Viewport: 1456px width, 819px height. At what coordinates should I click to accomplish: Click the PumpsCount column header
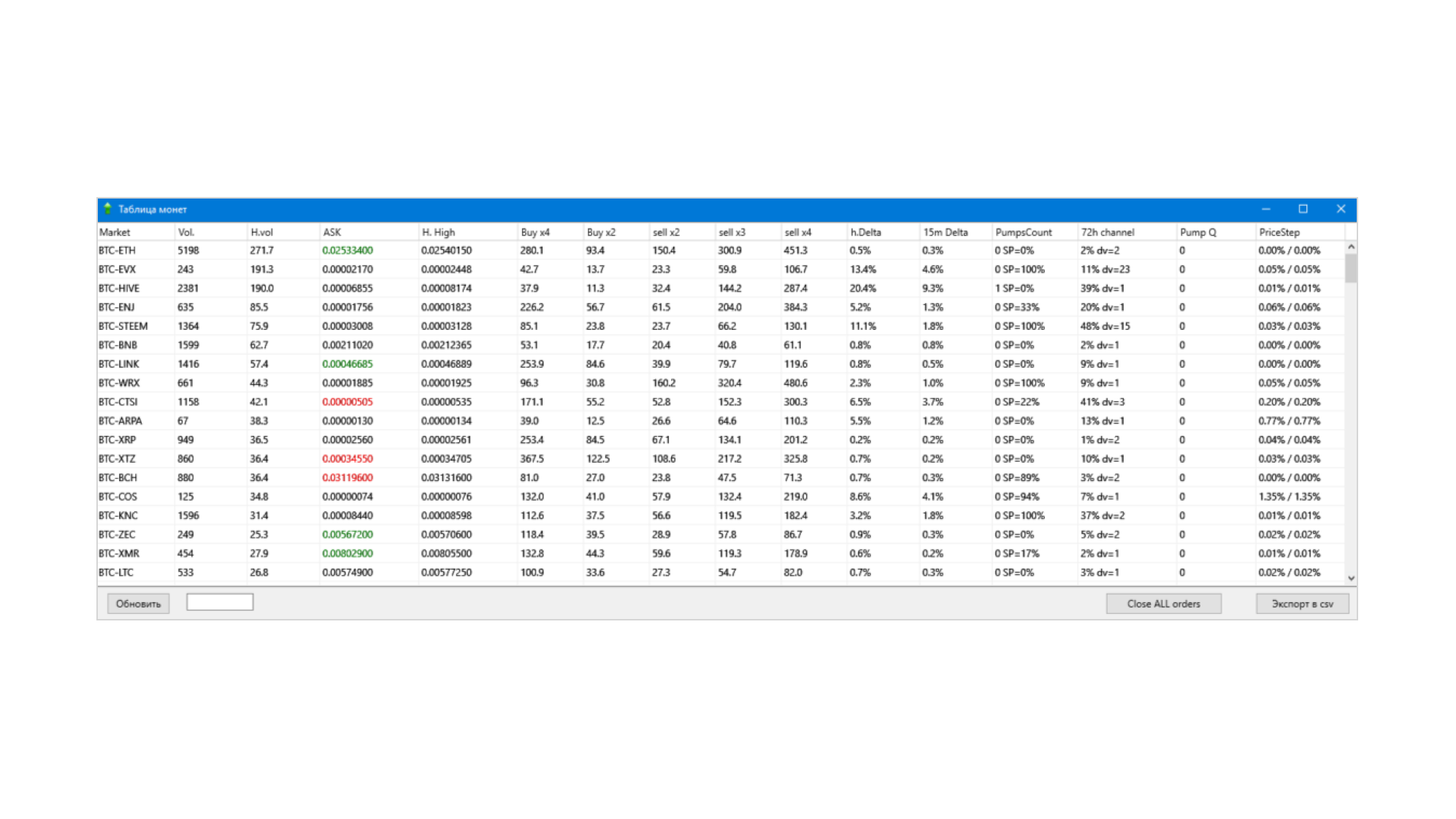pos(1023,232)
